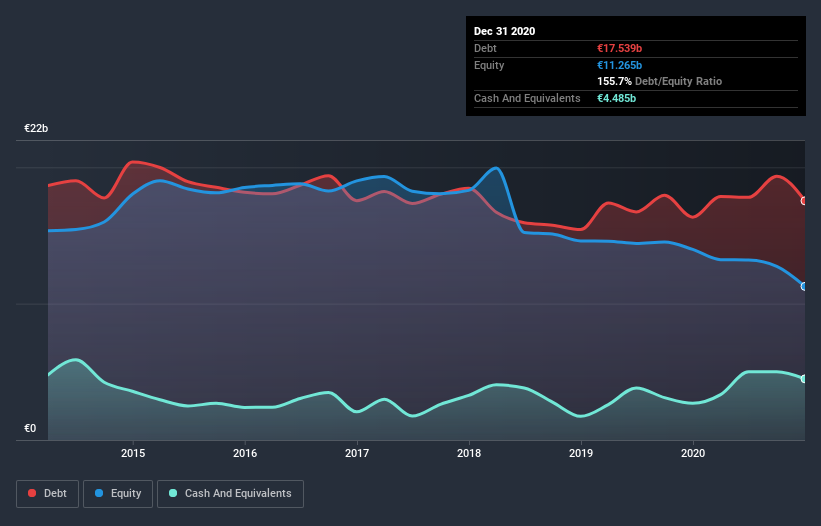Select the teal Cash end-point marker
The width and height of the screenshot is (821, 526).
804,378
